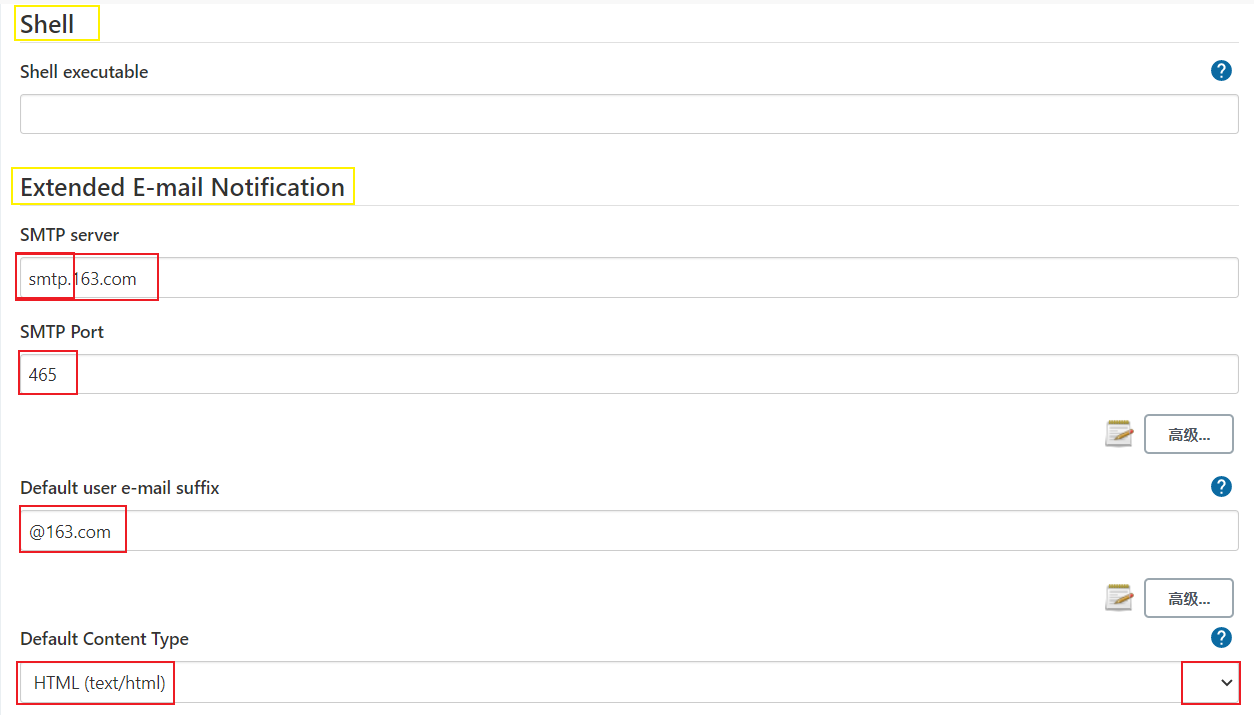Click 高级 button below SMTP Port
1254x715 pixels.
(1188, 434)
